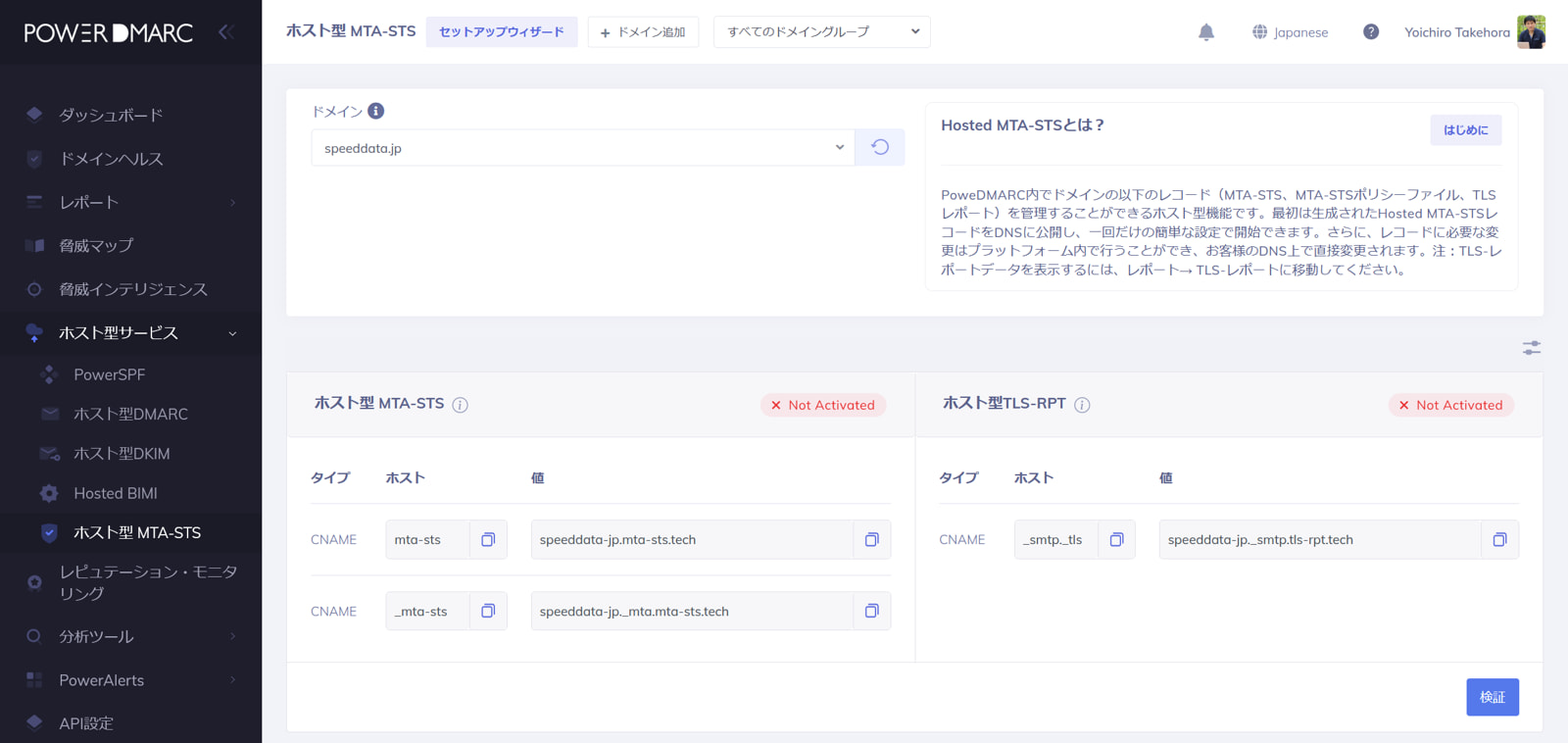Screen dimensions: 1568x743
Task: Expand the レポート menu chevron
Action: 233,202
